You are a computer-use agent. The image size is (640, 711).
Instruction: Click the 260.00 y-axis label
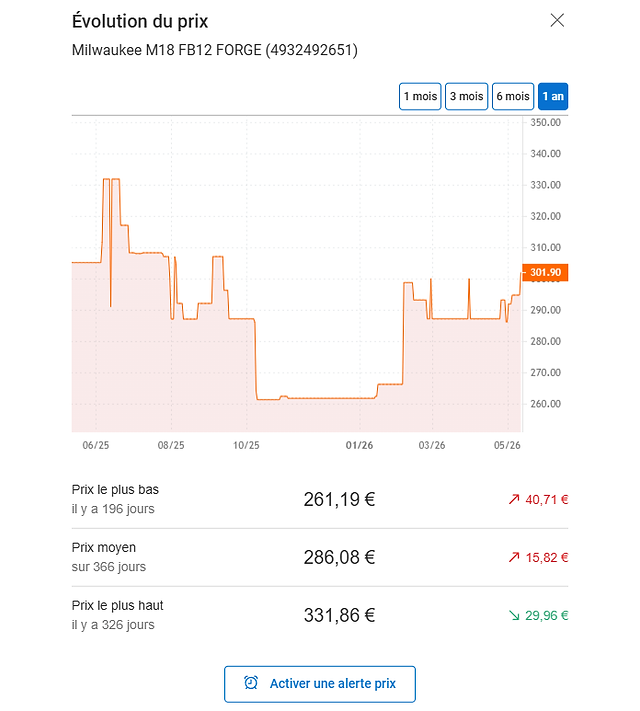tap(546, 404)
